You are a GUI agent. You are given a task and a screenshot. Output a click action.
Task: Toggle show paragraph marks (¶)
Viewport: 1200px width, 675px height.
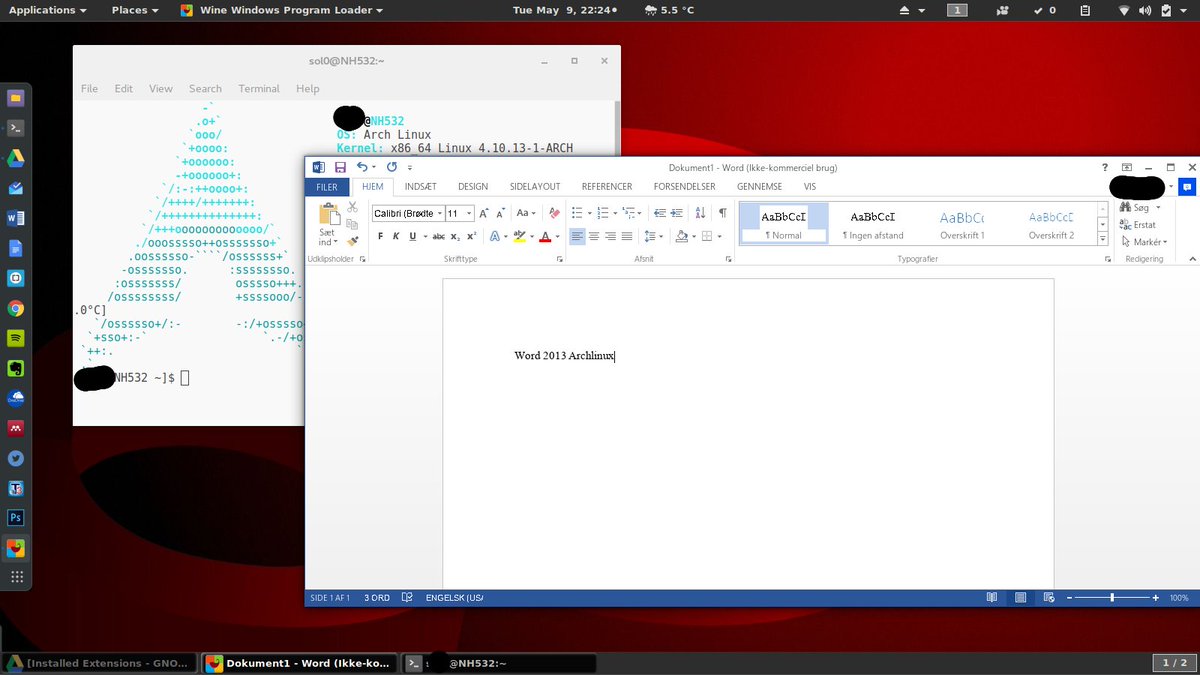[722, 213]
